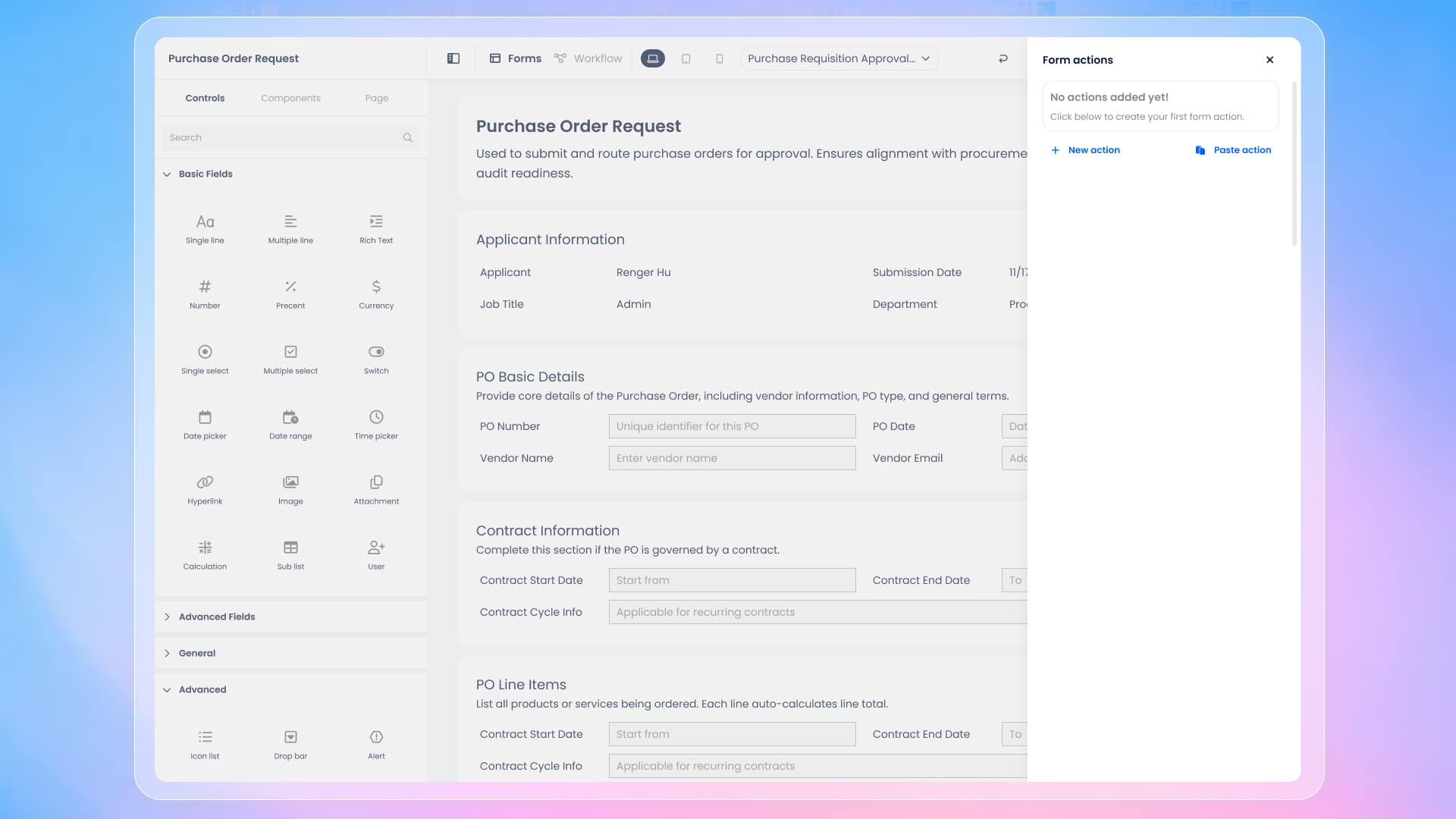The height and width of the screenshot is (819, 1456).
Task: Switch to tablet preview mode
Action: coord(686,58)
